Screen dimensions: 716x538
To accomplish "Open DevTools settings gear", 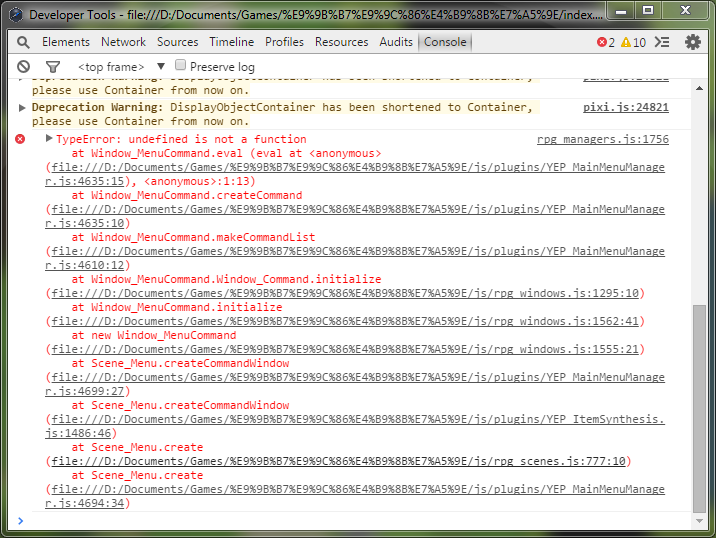I will [x=693, y=42].
